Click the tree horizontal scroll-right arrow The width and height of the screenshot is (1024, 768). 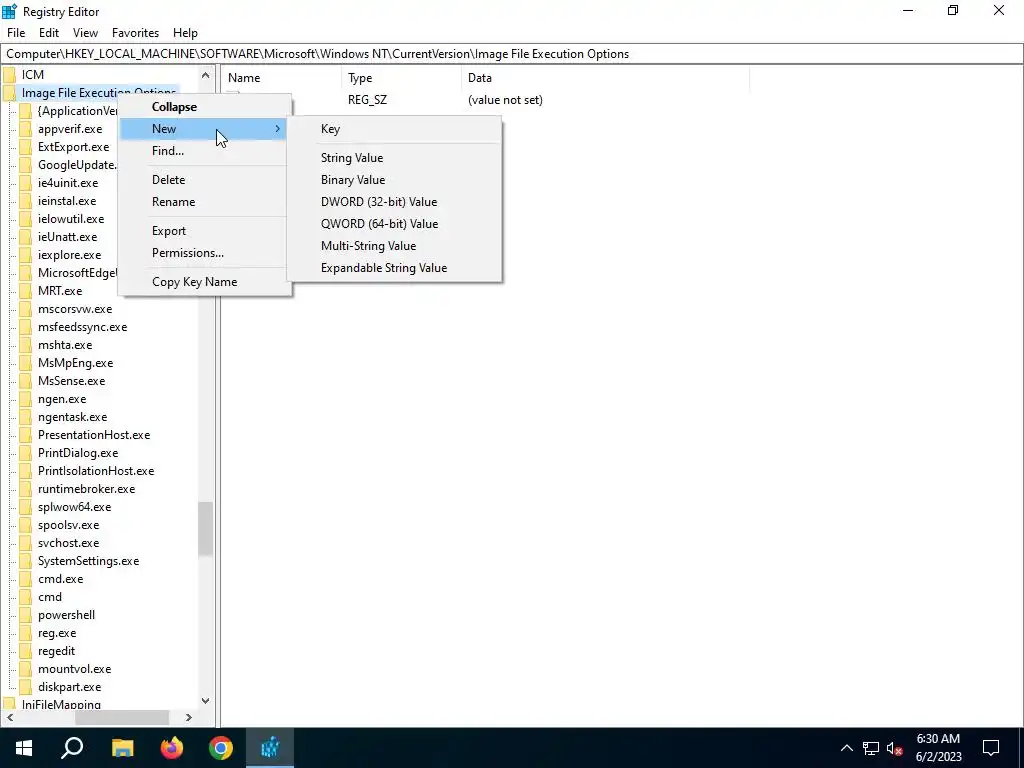(x=189, y=717)
